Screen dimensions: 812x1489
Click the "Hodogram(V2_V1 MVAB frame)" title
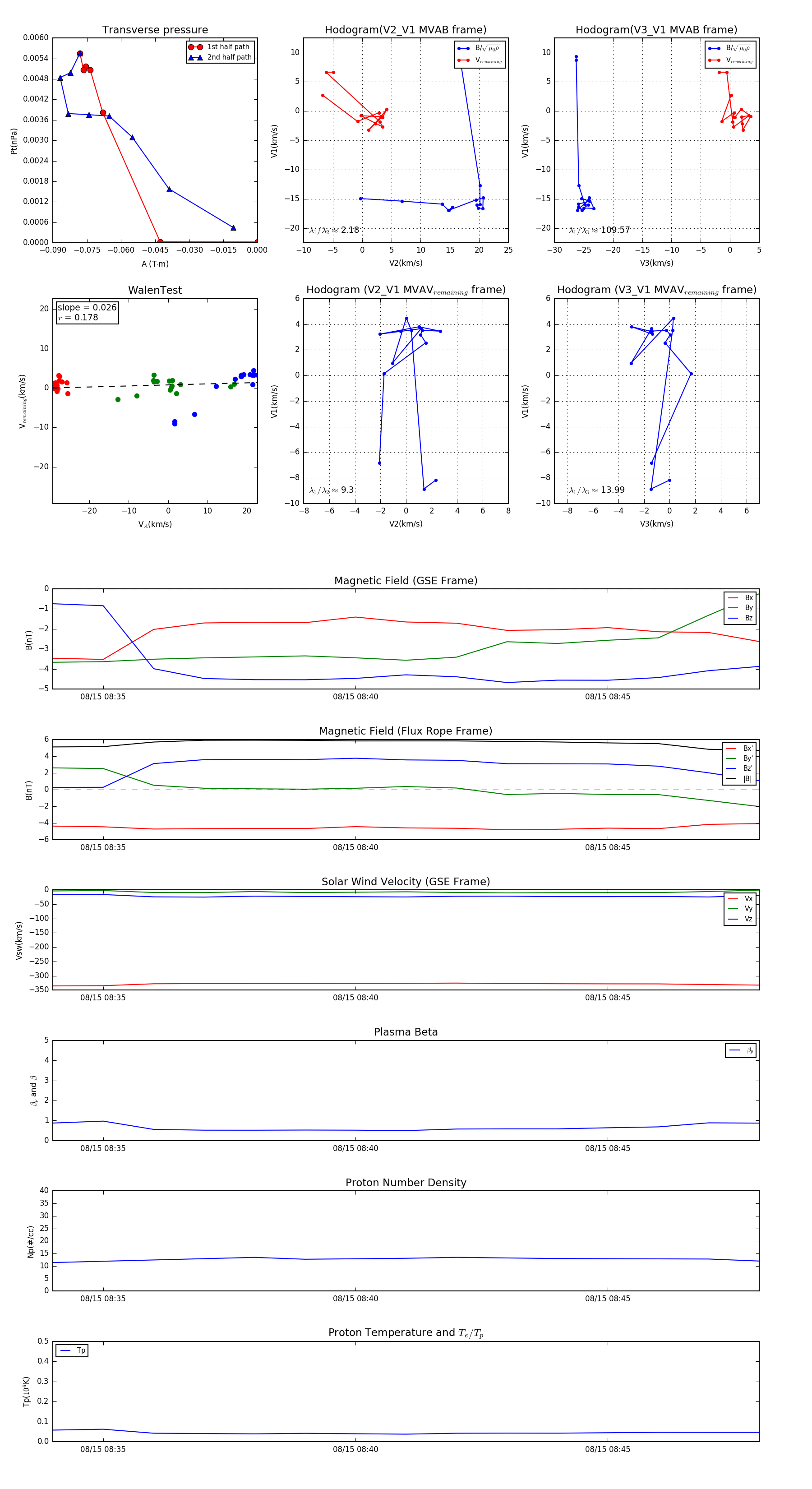tap(406, 29)
